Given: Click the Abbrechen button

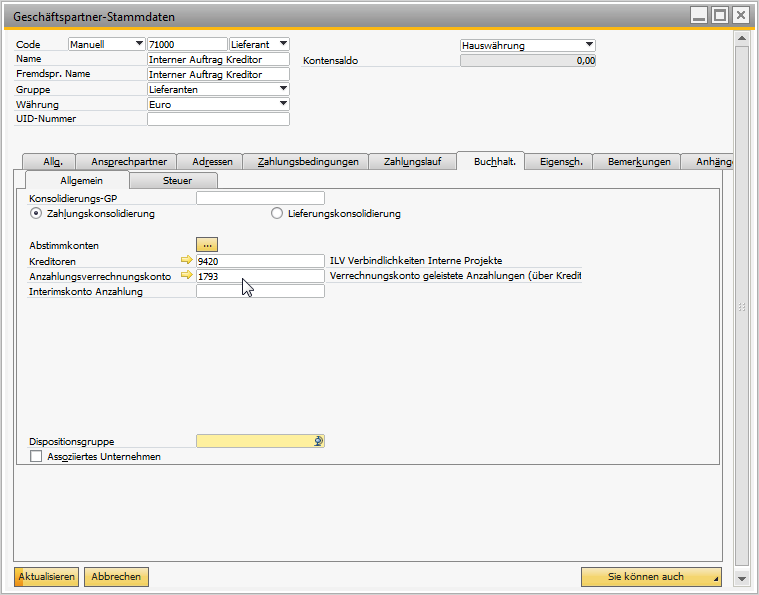Looking at the screenshot, I should pos(116,577).
